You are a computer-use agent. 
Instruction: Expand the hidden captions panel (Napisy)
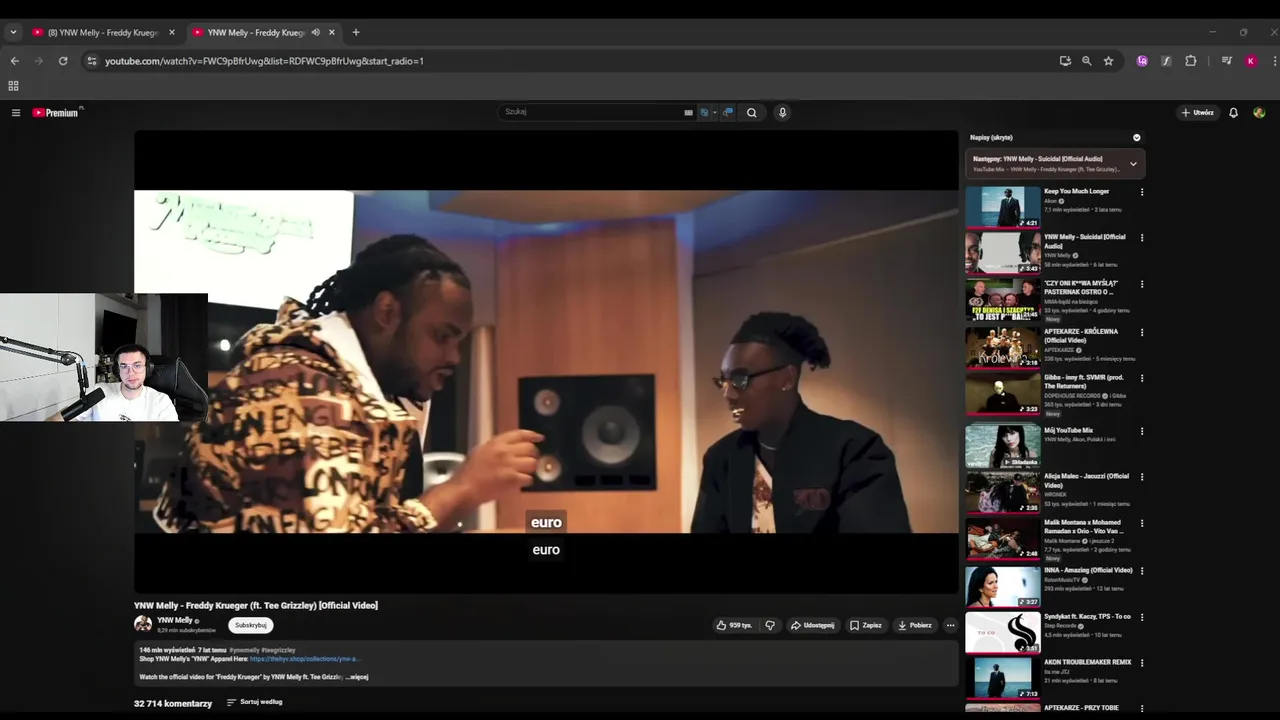(1136, 138)
